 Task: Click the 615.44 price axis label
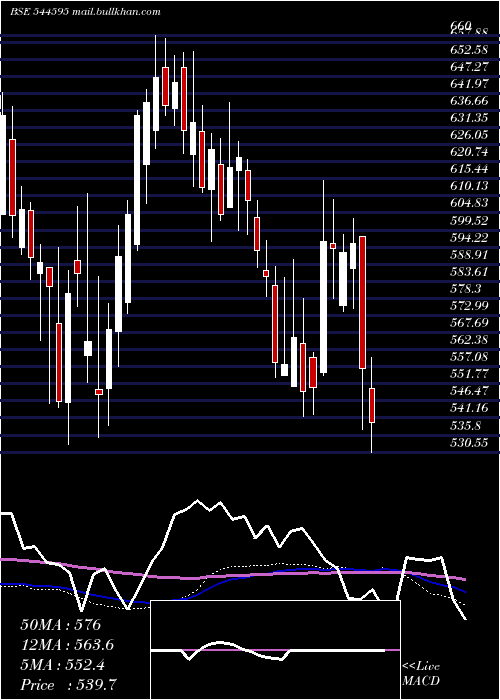[469, 169]
